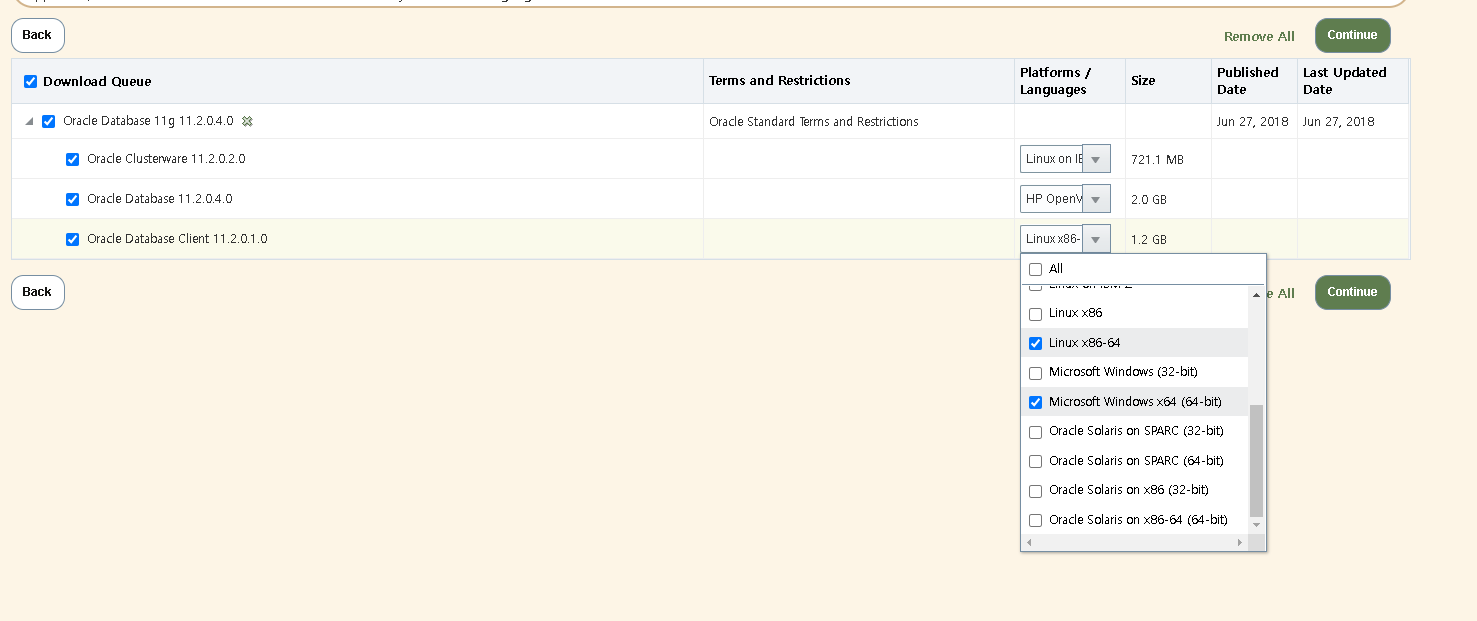Click the horizontal scroll right arrow in platform list
The width and height of the screenshot is (1477, 621).
1240,542
